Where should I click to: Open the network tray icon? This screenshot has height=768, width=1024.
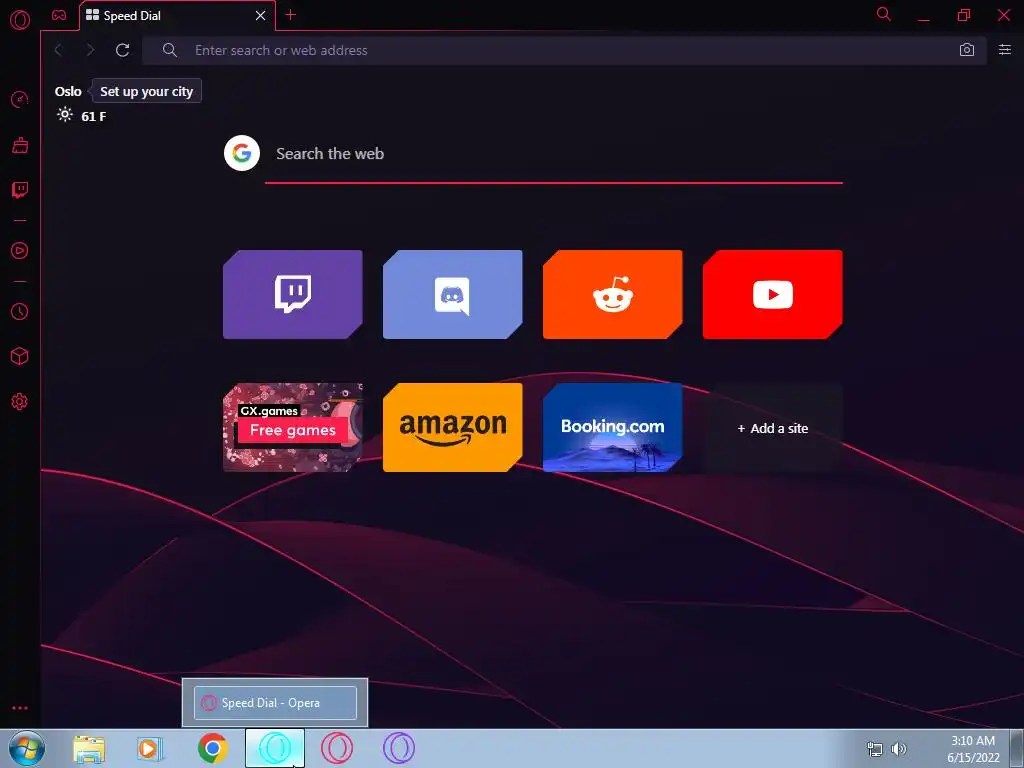[x=874, y=749]
